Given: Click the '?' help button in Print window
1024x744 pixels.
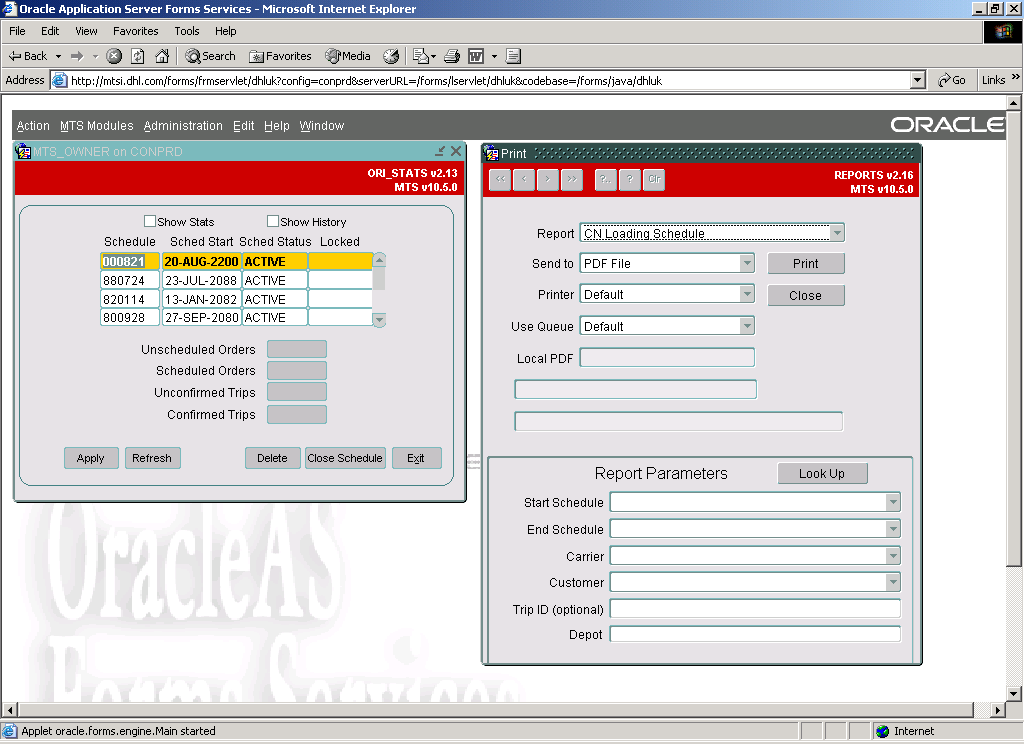Looking at the screenshot, I should (630, 179).
